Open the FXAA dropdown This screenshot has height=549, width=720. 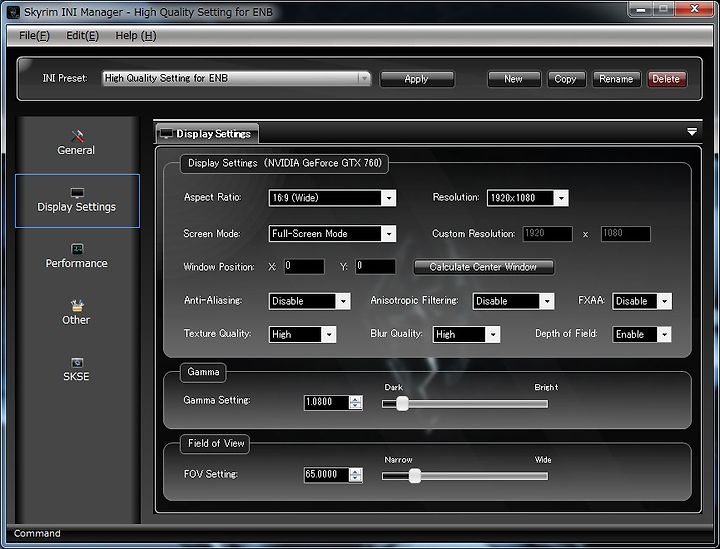point(641,301)
